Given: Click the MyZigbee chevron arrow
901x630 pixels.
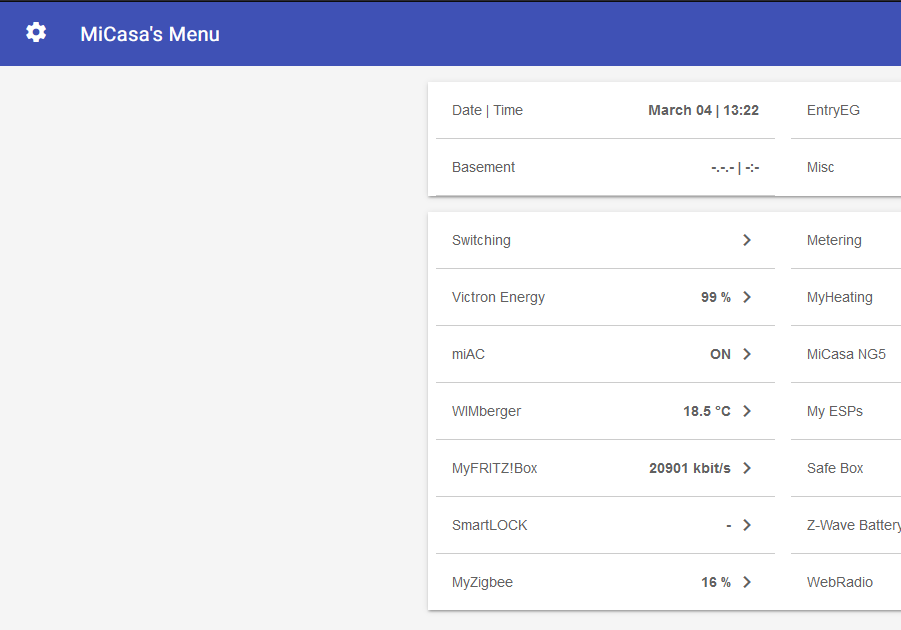Looking at the screenshot, I should click(x=747, y=582).
